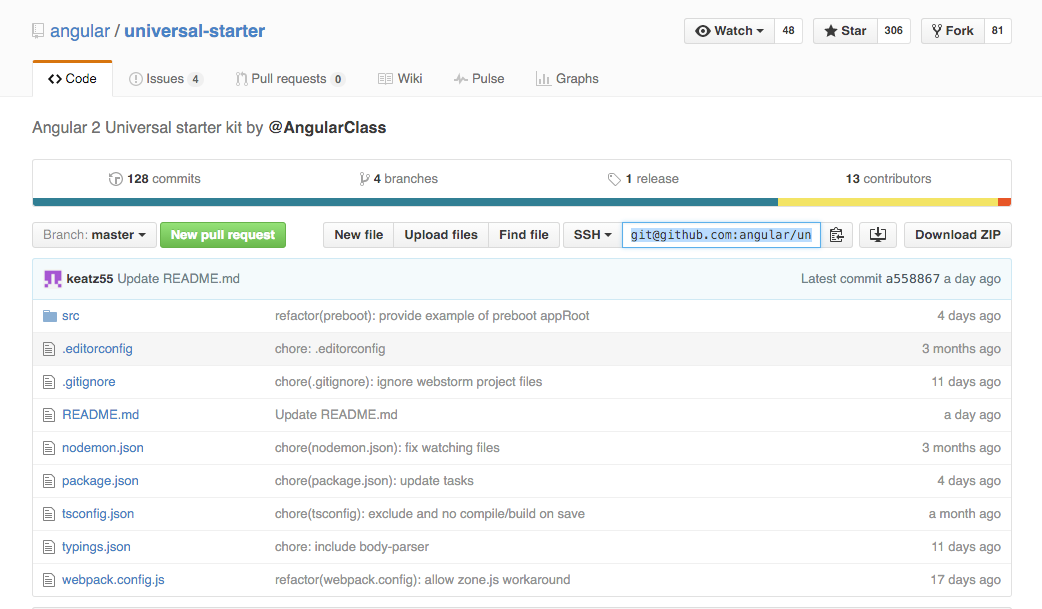This screenshot has height=609, width=1042.
Task: Open the 13 contributors link
Action: (888, 179)
